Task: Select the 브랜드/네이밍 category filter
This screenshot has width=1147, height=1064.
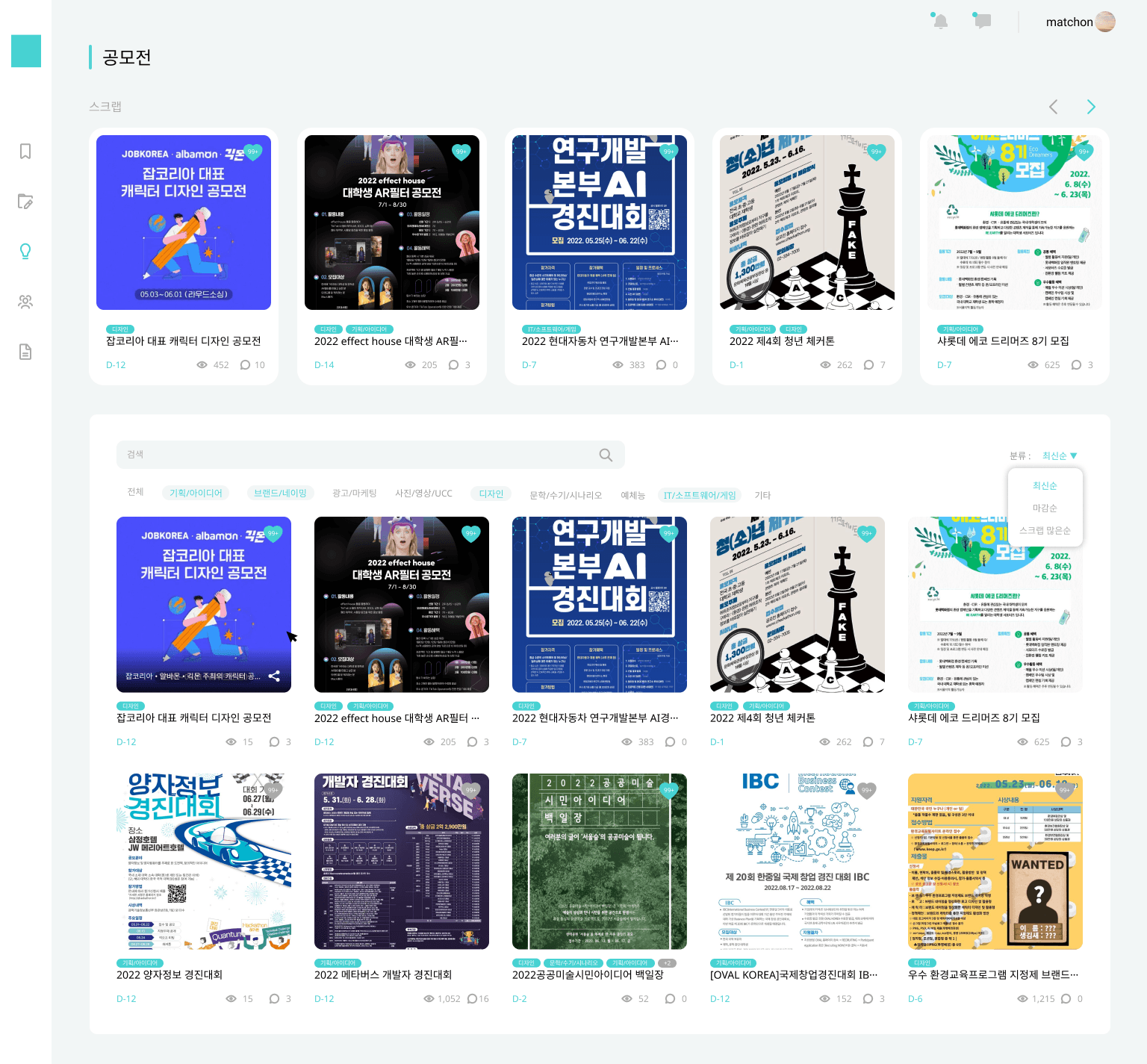Action: coord(280,494)
